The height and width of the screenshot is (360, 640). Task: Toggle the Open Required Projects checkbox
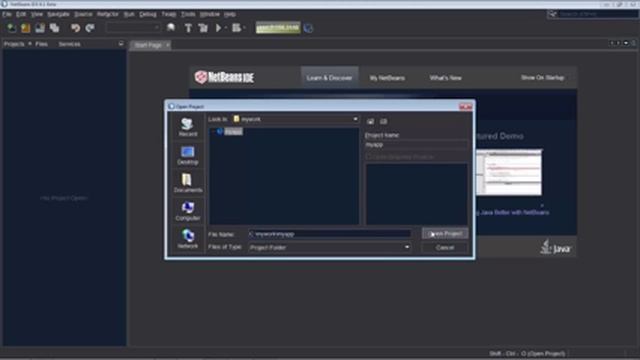[x=369, y=157]
